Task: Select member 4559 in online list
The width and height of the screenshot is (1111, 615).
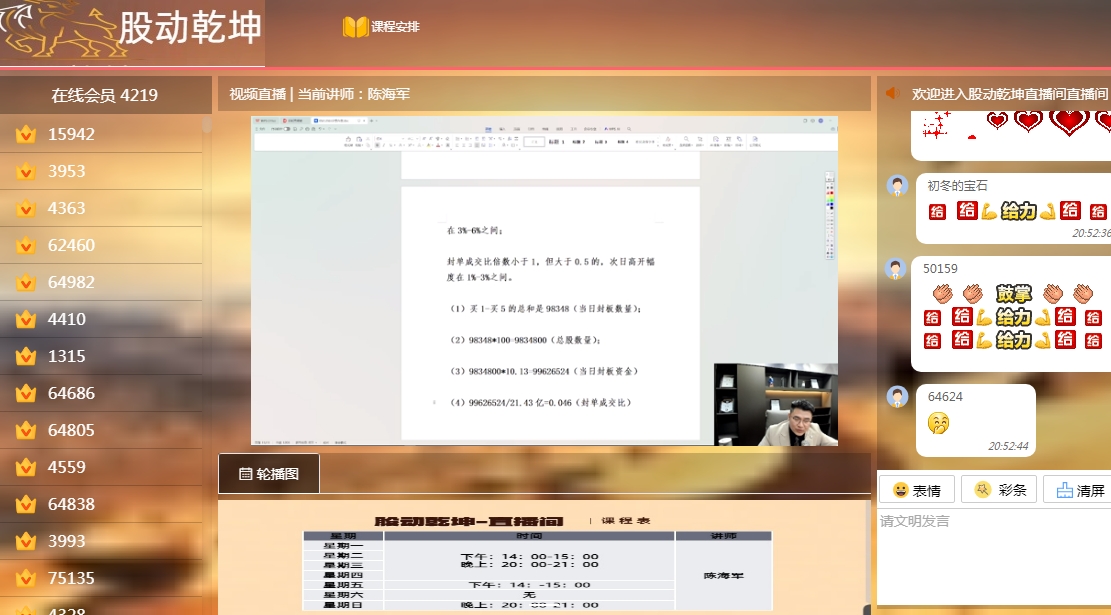Action: point(101,467)
